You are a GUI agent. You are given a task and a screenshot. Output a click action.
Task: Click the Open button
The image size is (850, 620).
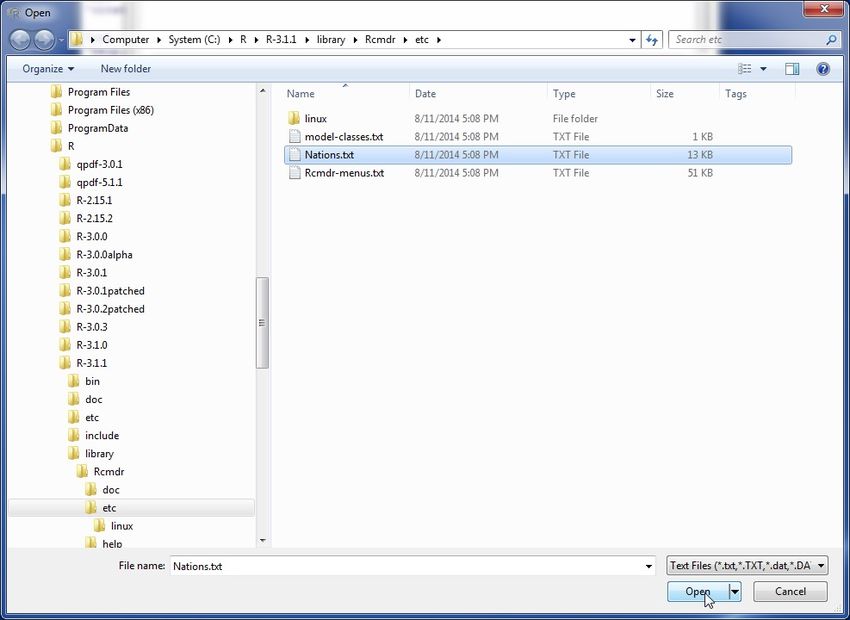698,591
